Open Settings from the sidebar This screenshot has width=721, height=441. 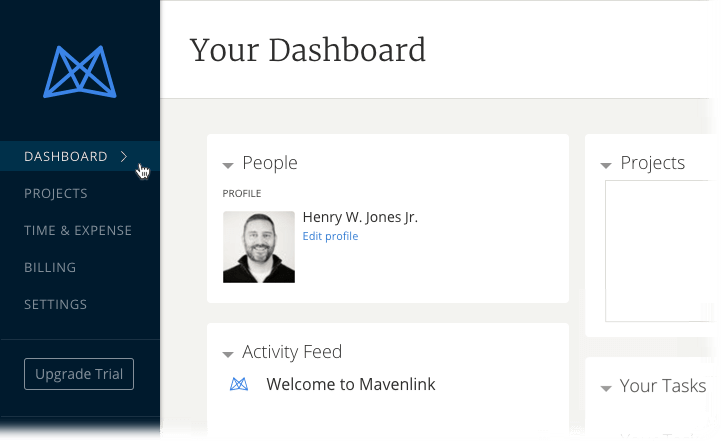point(56,304)
